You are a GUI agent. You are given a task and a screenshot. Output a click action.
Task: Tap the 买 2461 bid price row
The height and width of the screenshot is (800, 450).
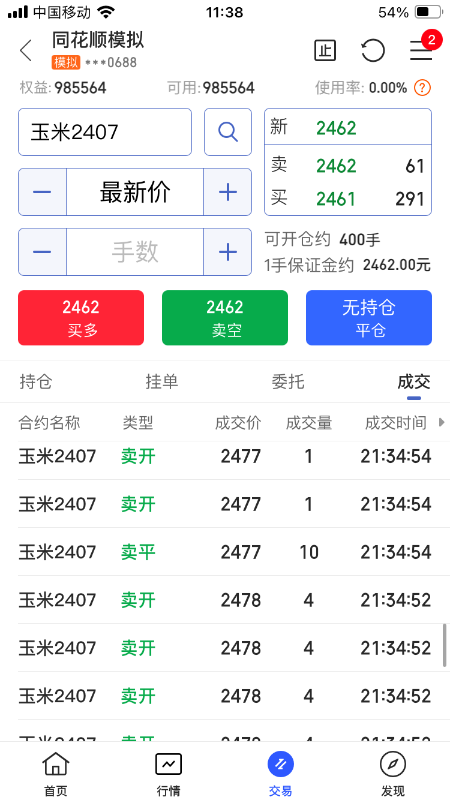pos(348,198)
